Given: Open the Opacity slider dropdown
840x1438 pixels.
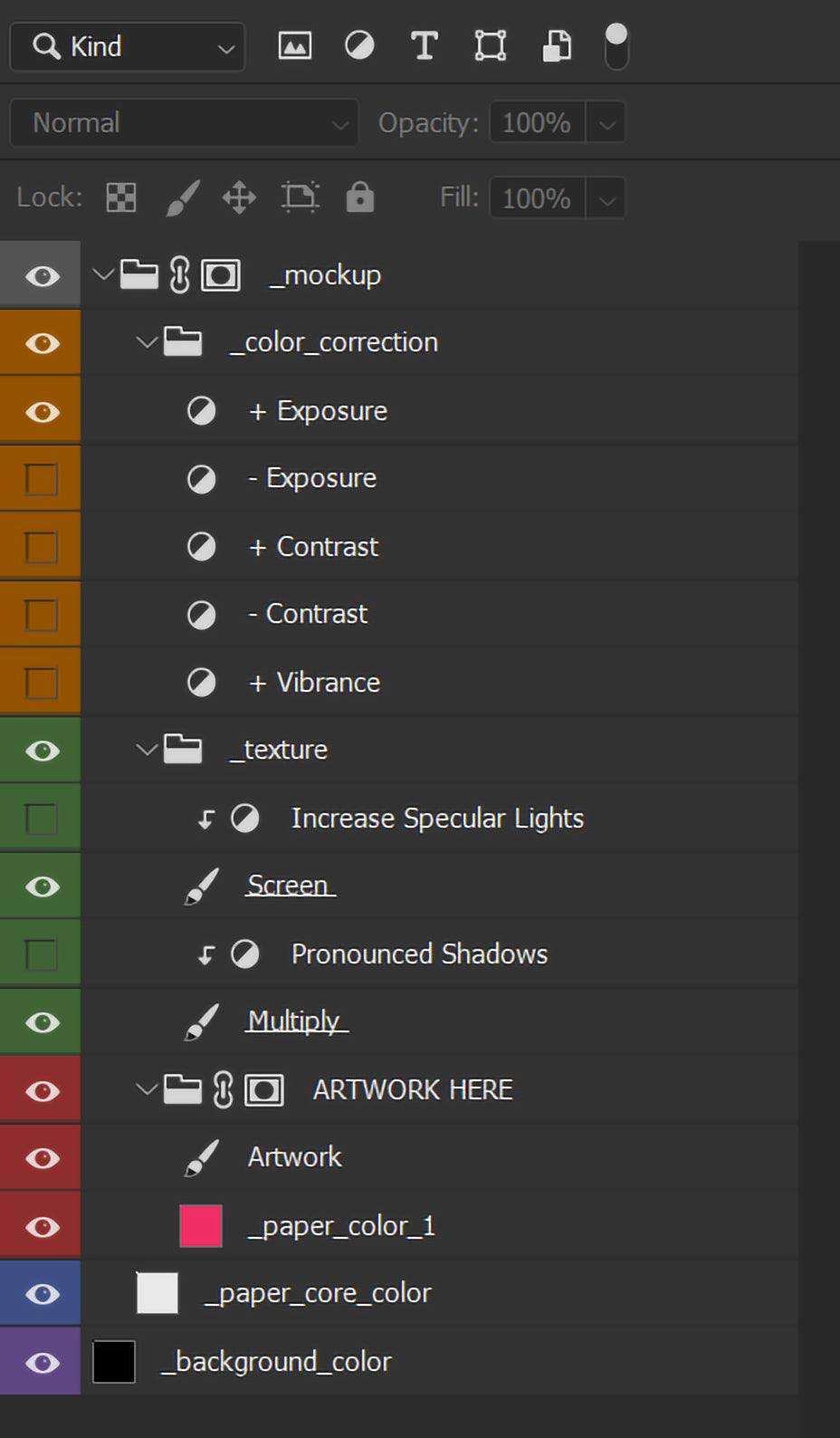Looking at the screenshot, I should click(x=606, y=123).
